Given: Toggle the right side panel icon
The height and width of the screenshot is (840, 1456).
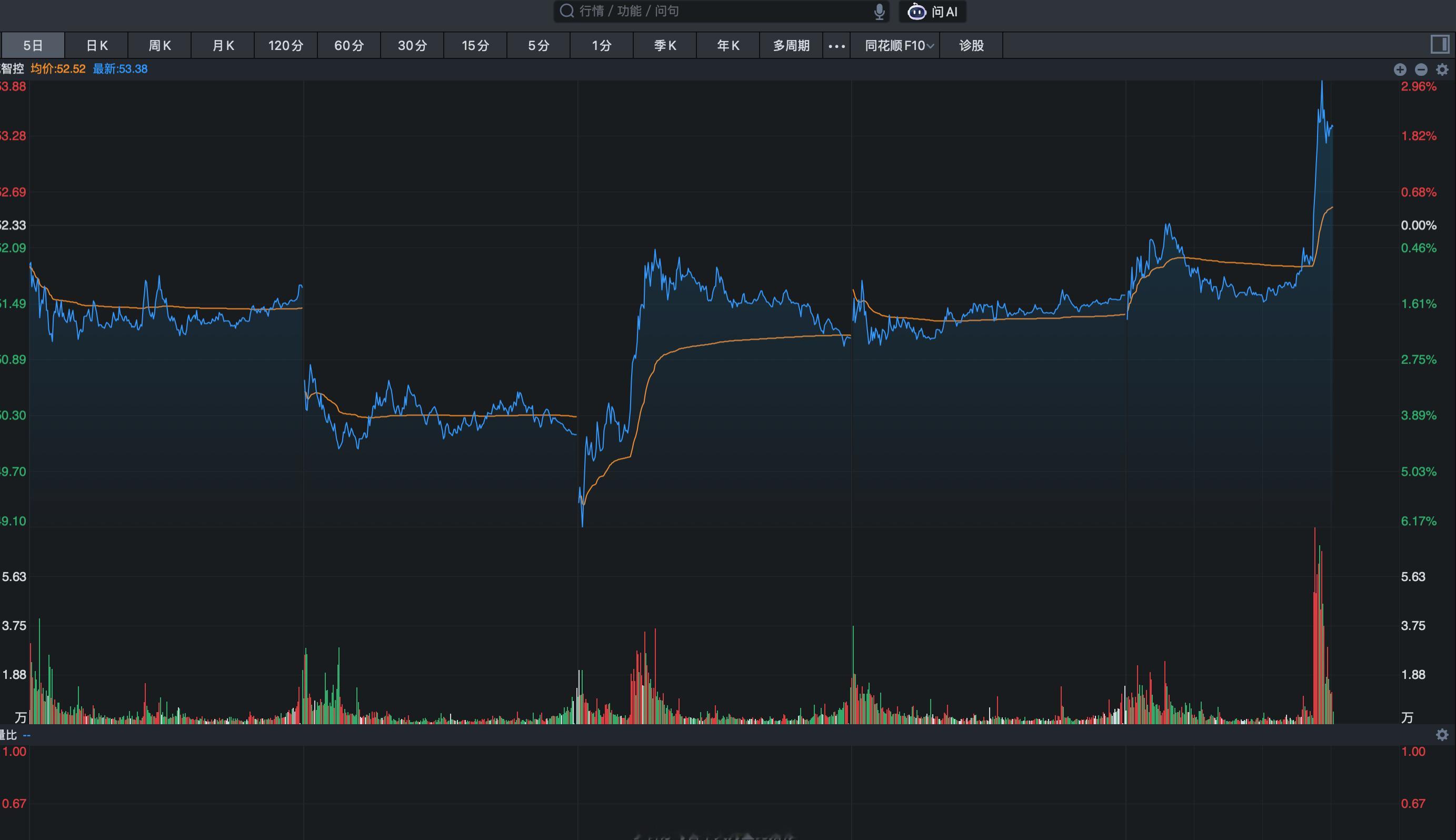Looking at the screenshot, I should [1439, 44].
